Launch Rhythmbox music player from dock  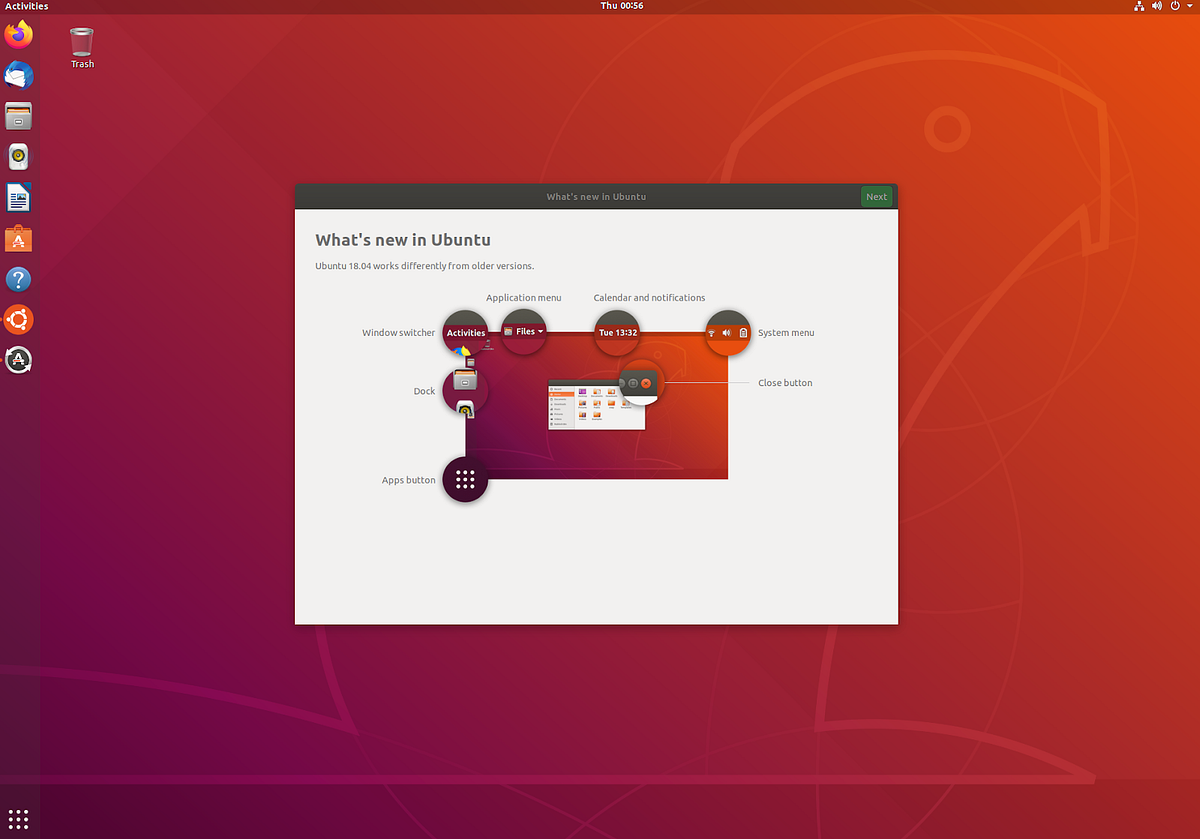pos(19,157)
